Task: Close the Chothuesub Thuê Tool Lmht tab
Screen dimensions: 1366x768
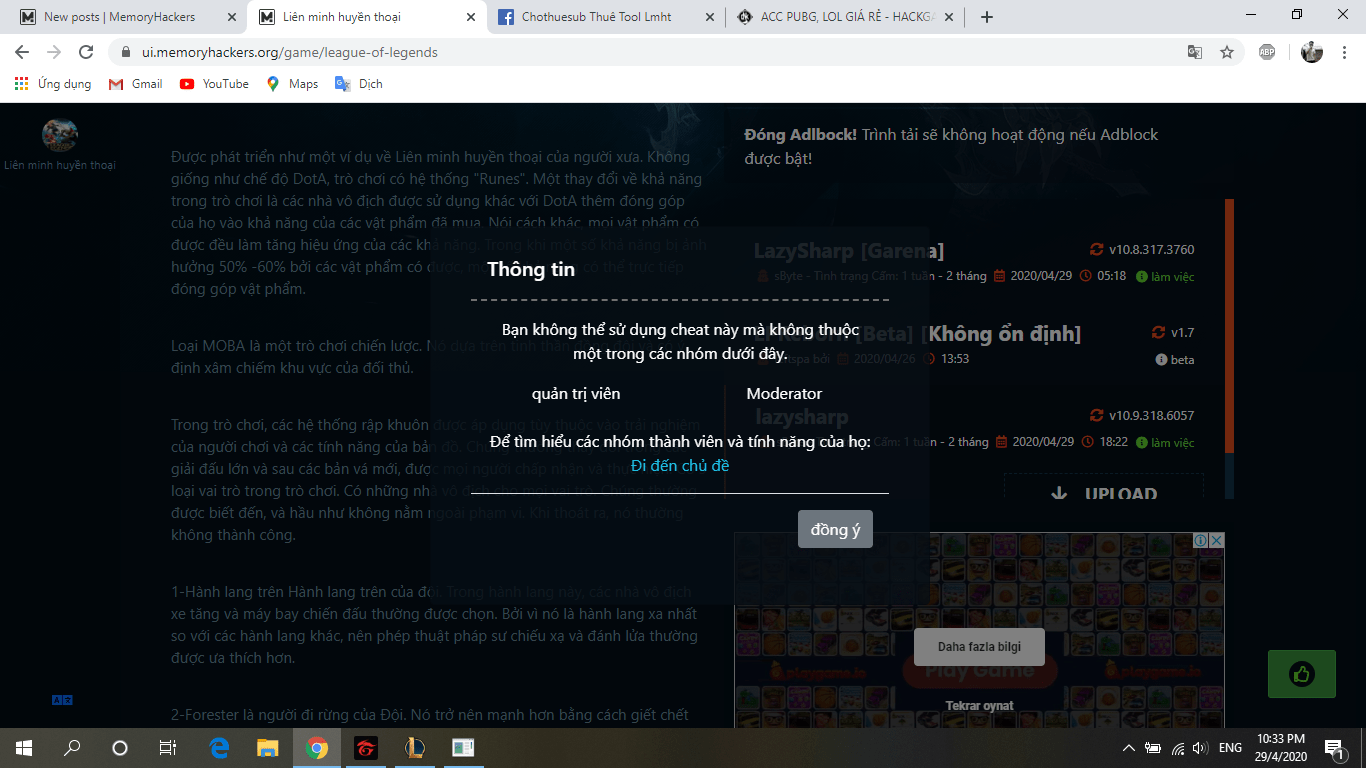Action: tap(709, 17)
